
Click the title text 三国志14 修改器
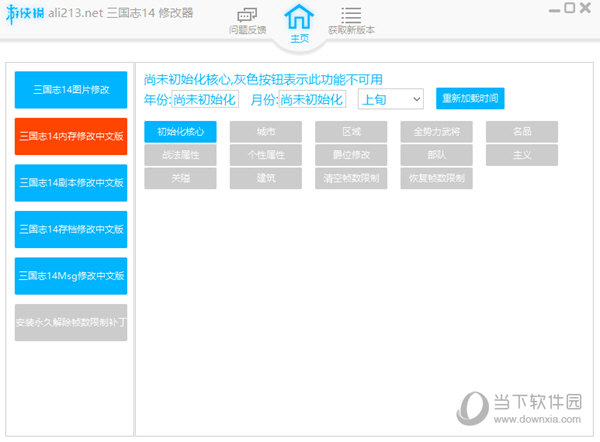(x=150, y=13)
